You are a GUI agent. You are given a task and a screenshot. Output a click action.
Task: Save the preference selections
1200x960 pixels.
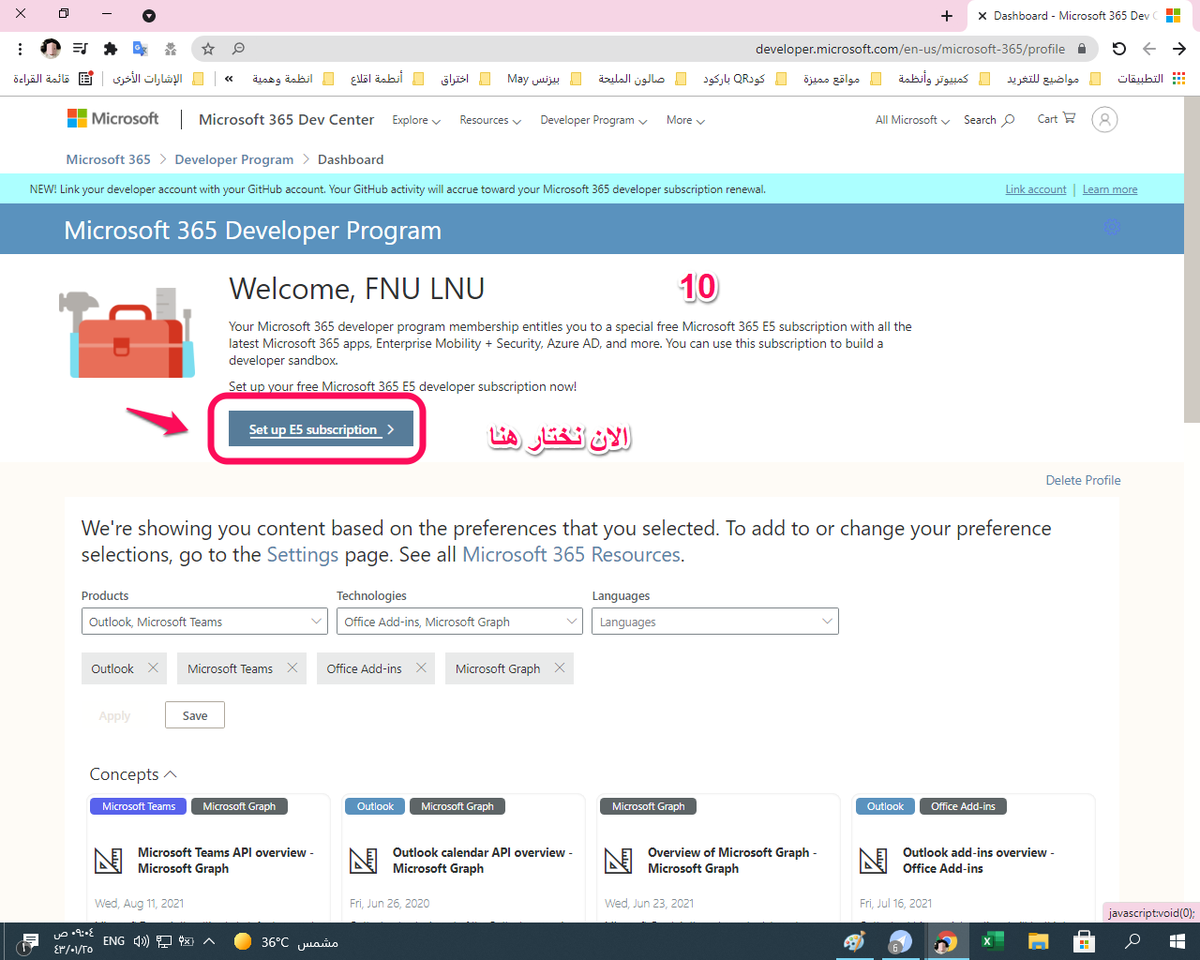click(x=195, y=715)
